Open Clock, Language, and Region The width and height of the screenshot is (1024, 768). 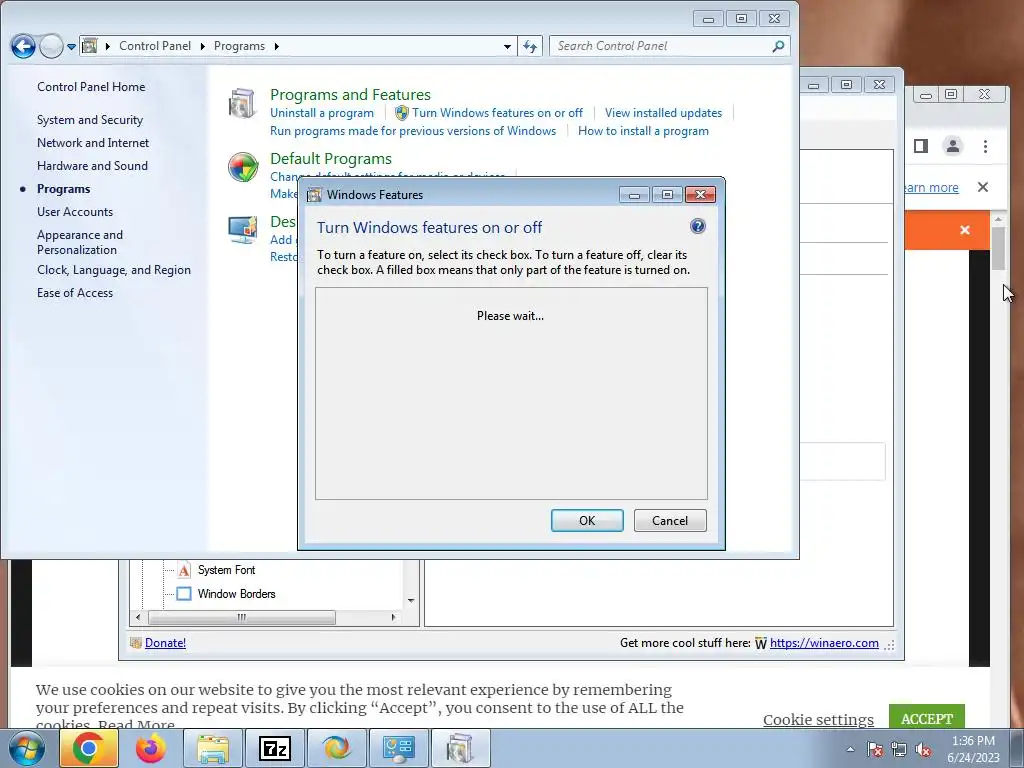click(114, 270)
